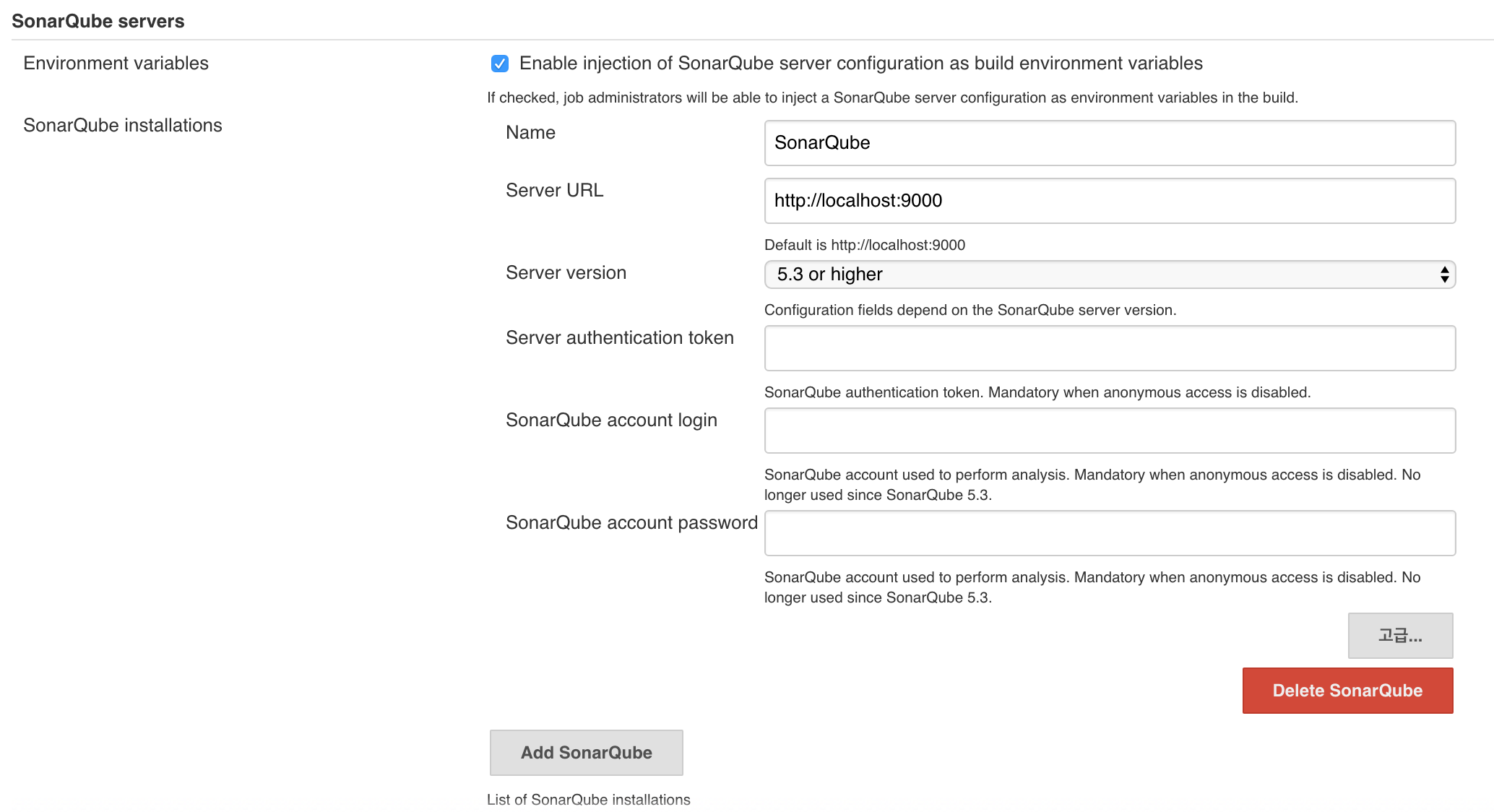The image size is (1494, 812).
Task: Click the Environment variables label
Action: 116,64
